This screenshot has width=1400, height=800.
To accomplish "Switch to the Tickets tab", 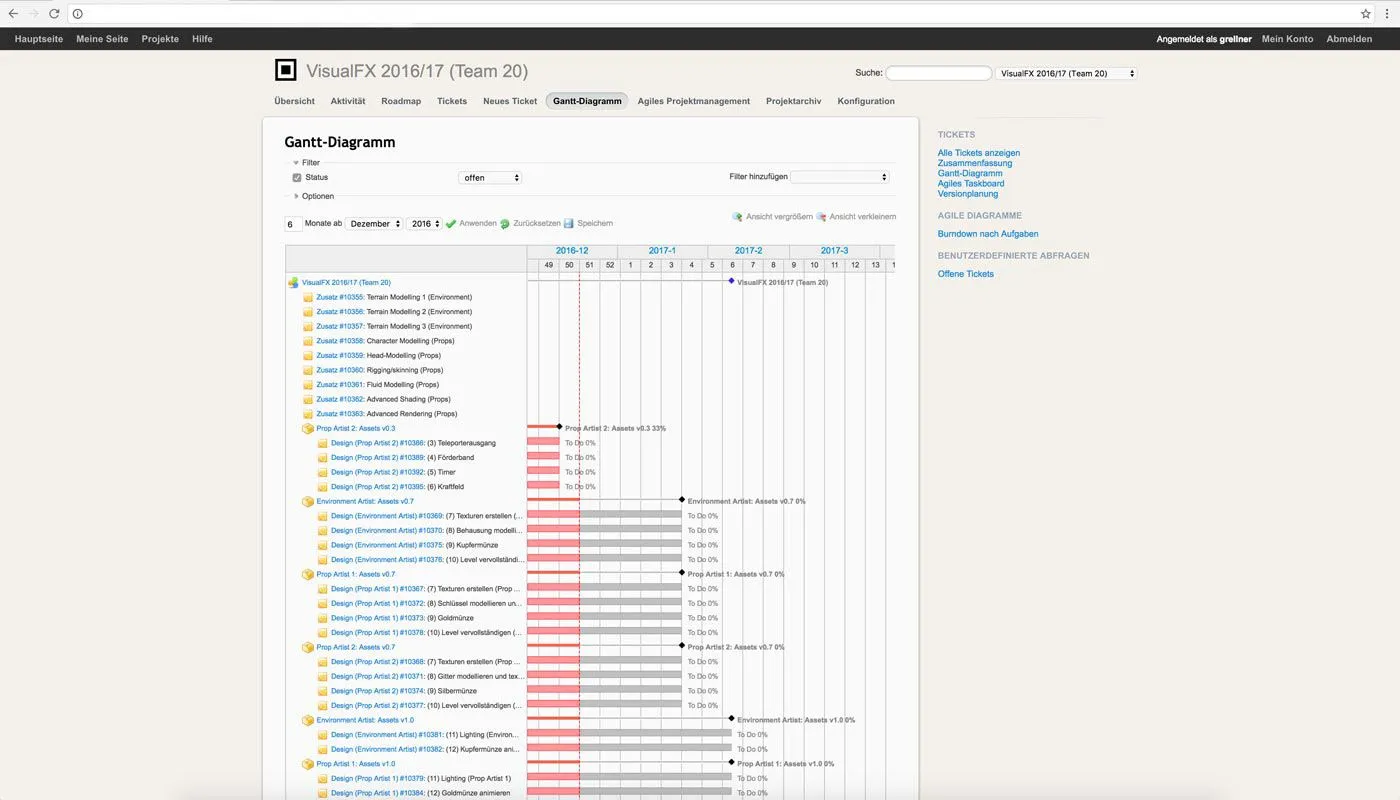I will [452, 101].
